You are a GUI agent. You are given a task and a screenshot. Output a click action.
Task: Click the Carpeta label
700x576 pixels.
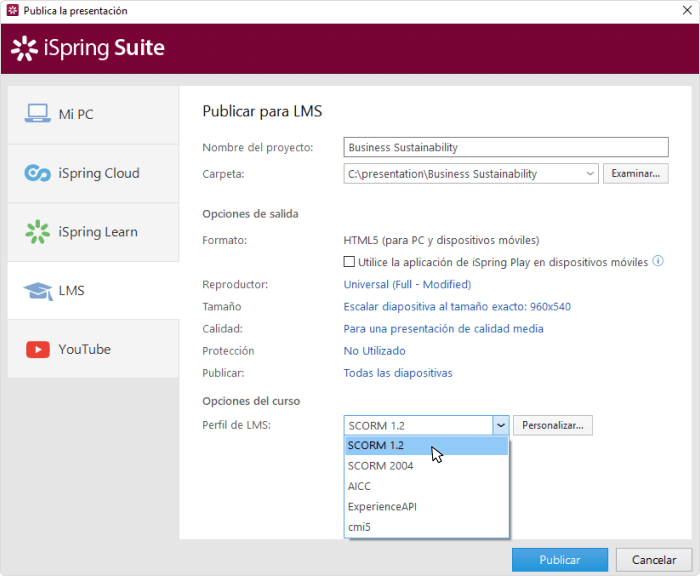[223, 174]
